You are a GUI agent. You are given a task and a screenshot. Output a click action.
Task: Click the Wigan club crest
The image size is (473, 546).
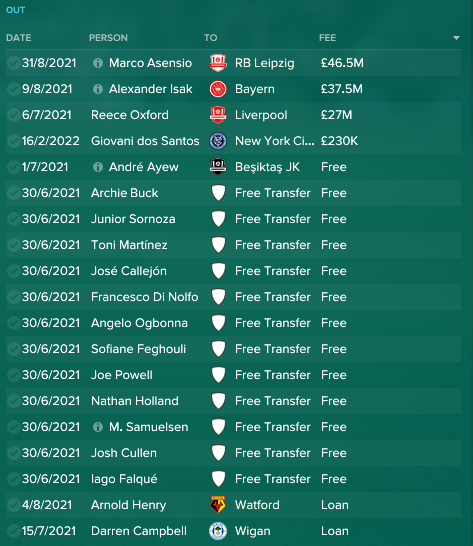tap(218, 531)
